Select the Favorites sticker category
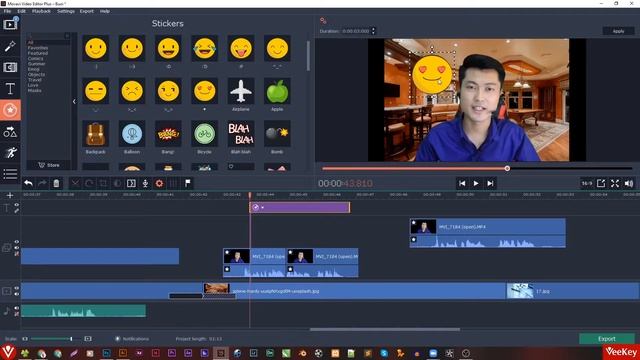 pyautogui.click(x=38, y=48)
